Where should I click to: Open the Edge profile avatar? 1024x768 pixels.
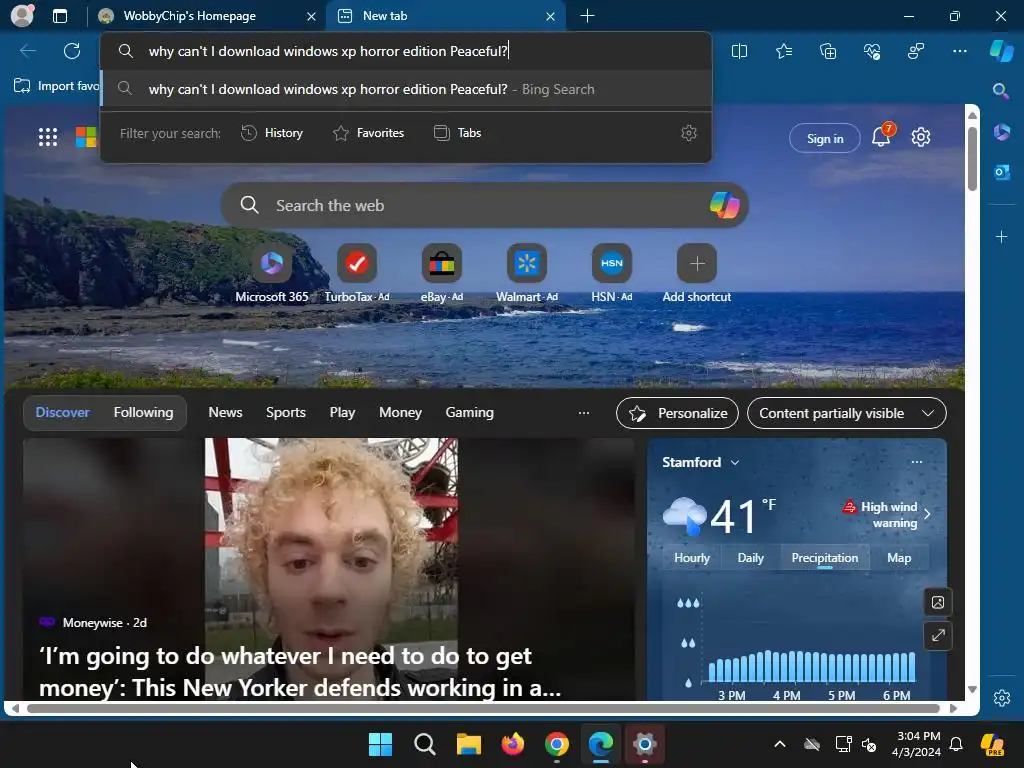pos(22,15)
